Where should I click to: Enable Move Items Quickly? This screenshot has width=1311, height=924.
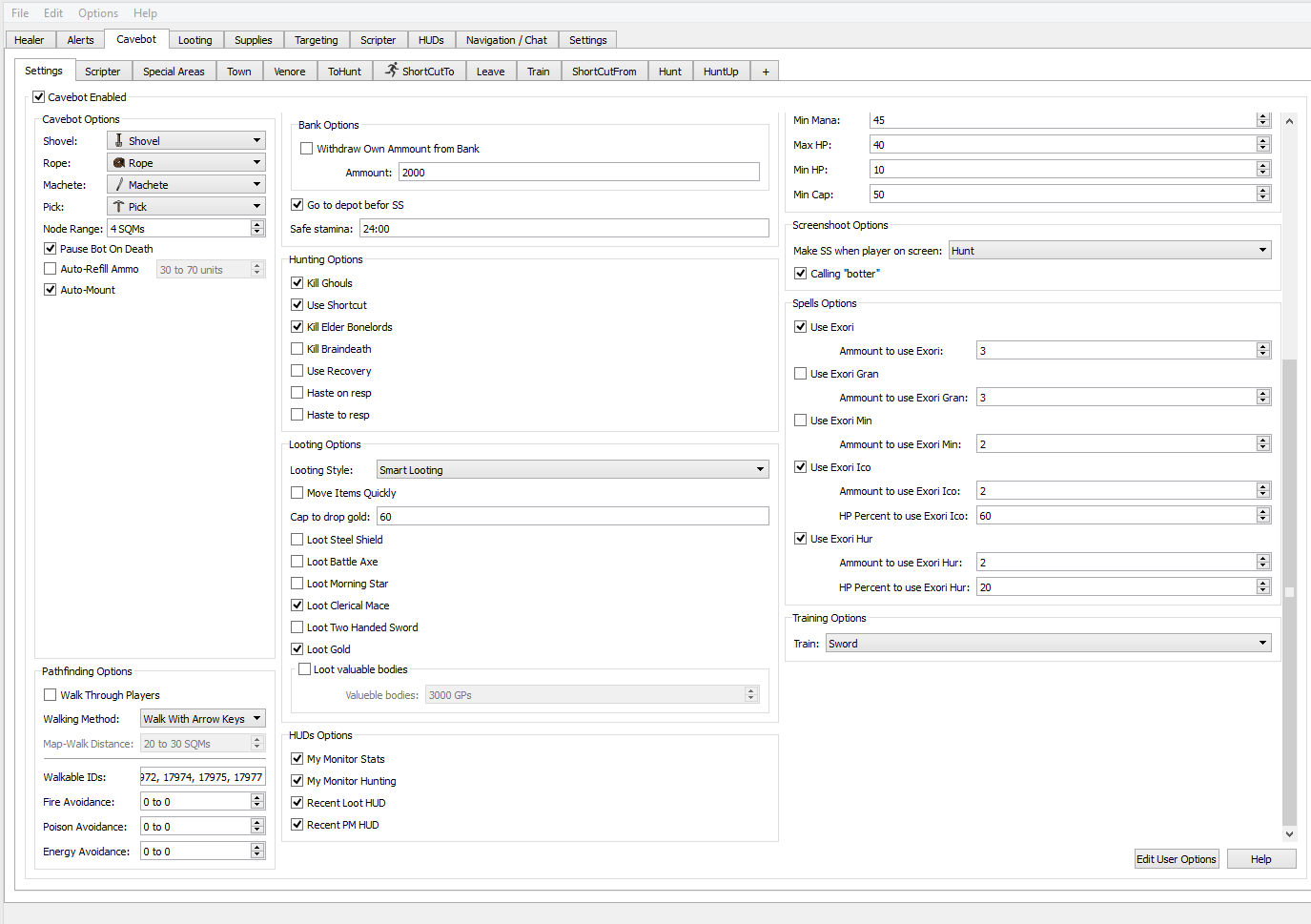click(297, 493)
